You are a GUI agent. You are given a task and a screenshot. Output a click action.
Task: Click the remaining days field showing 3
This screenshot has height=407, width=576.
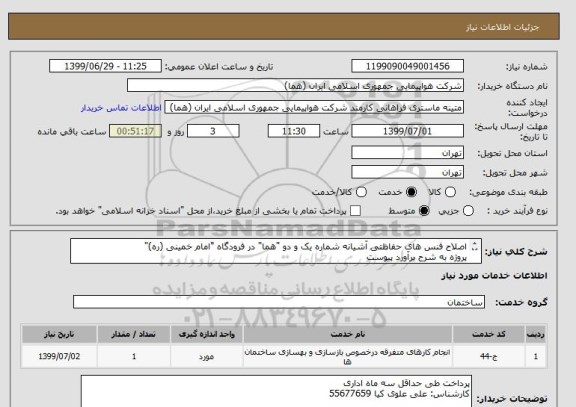click(x=213, y=131)
